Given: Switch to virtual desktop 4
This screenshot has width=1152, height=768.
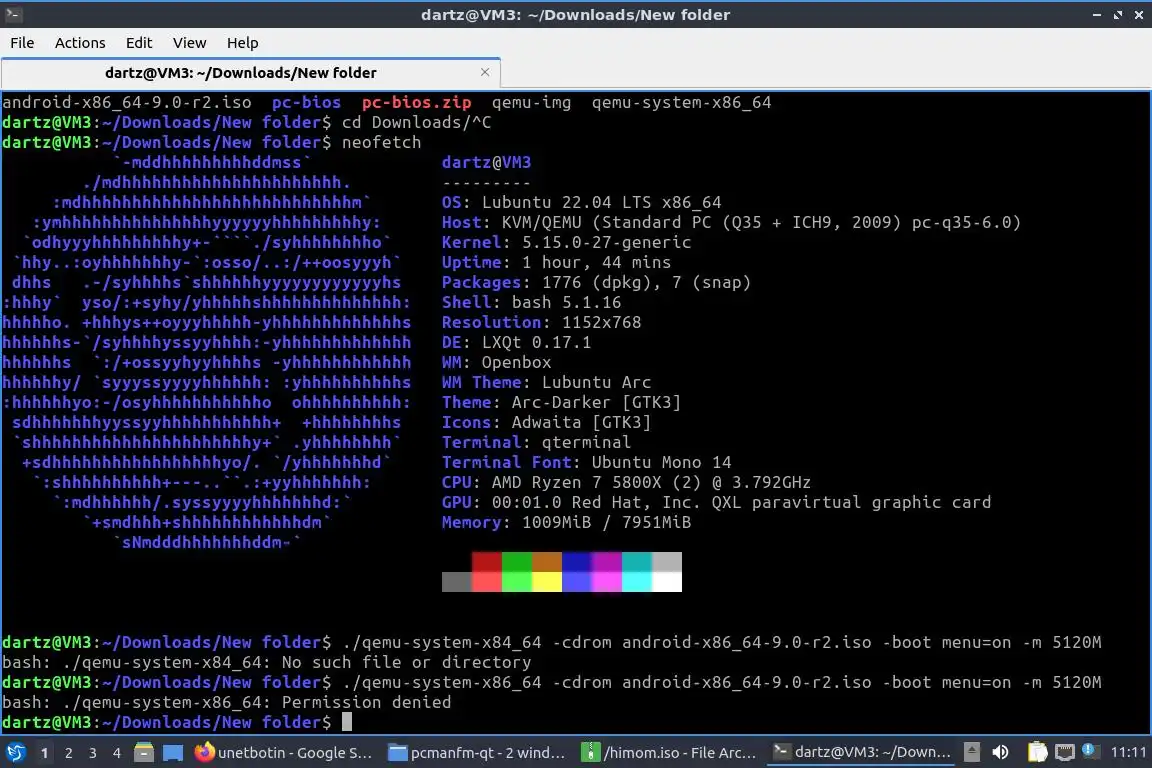Looking at the screenshot, I should tap(117, 753).
